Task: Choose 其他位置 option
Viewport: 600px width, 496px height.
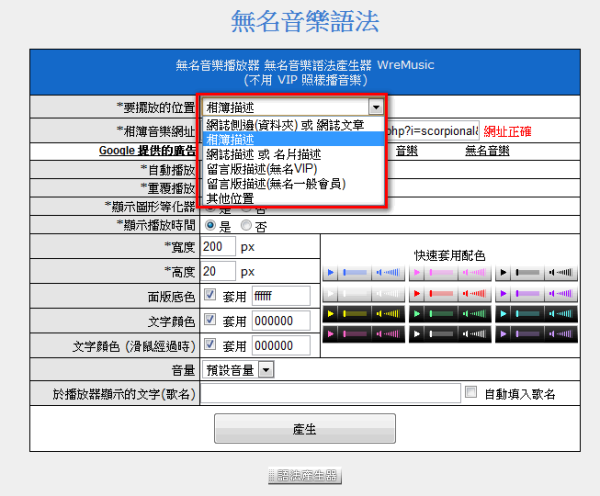Action: [x=293, y=198]
